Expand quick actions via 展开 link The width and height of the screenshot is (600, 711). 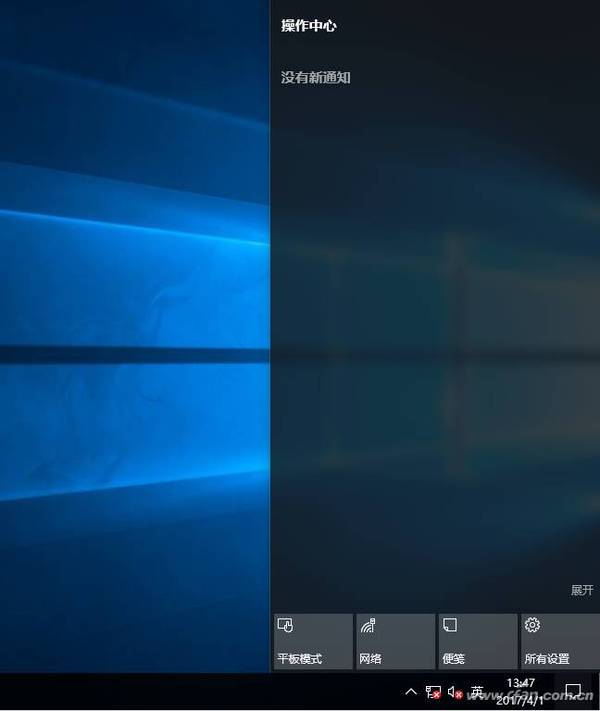[582, 590]
